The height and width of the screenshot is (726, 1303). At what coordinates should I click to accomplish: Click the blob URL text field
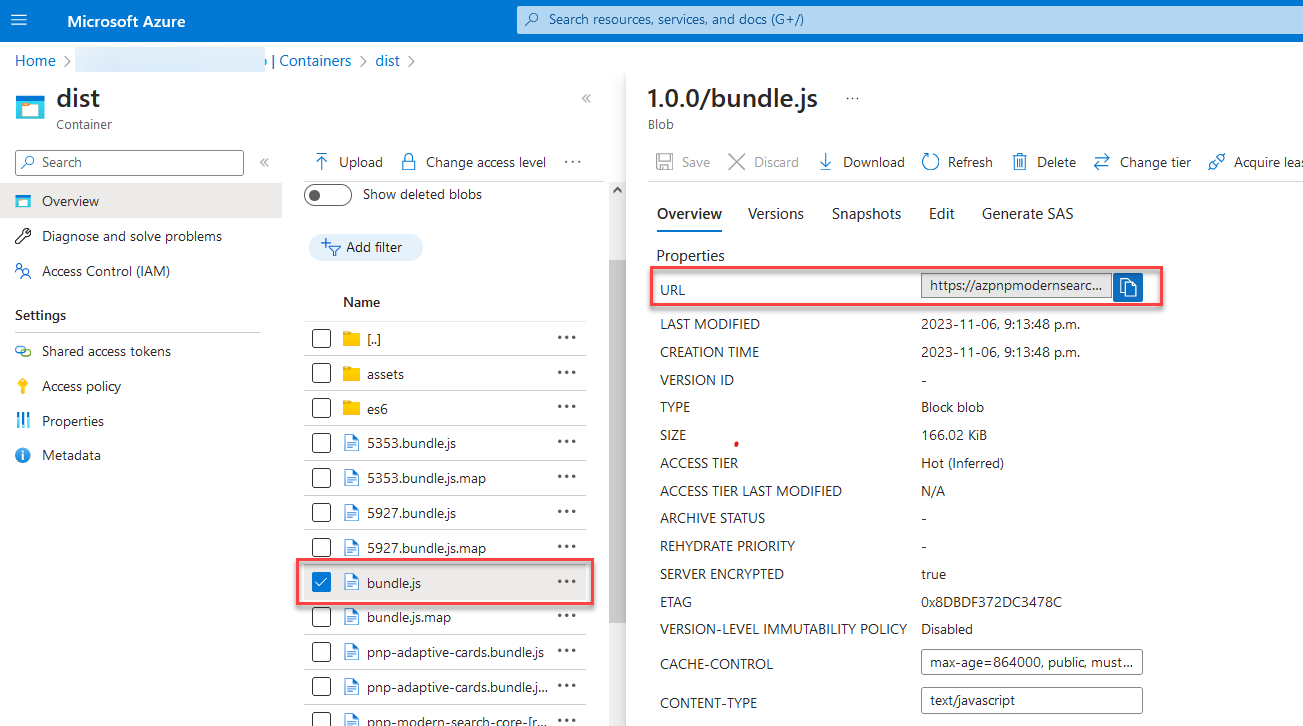[1016, 286]
